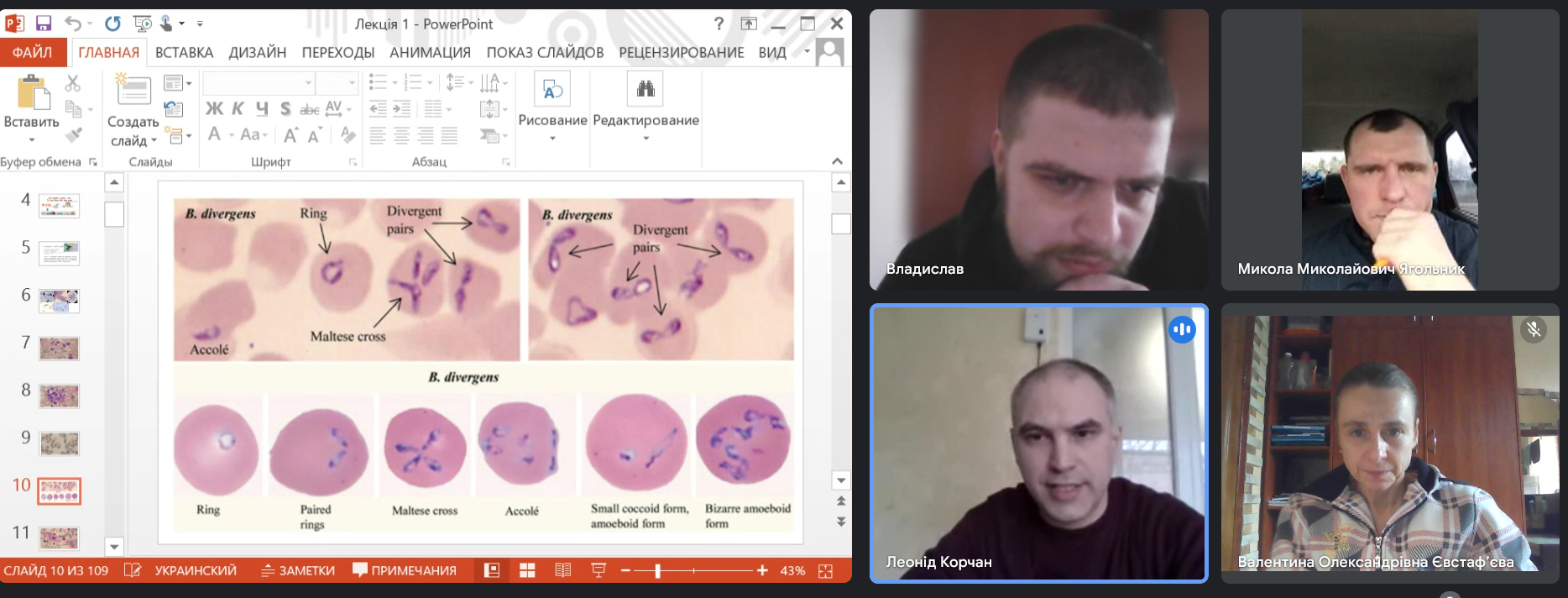This screenshot has width=1568, height=598.
Task: Open the ВСТАВКА ribbon tab
Action: coord(184,52)
